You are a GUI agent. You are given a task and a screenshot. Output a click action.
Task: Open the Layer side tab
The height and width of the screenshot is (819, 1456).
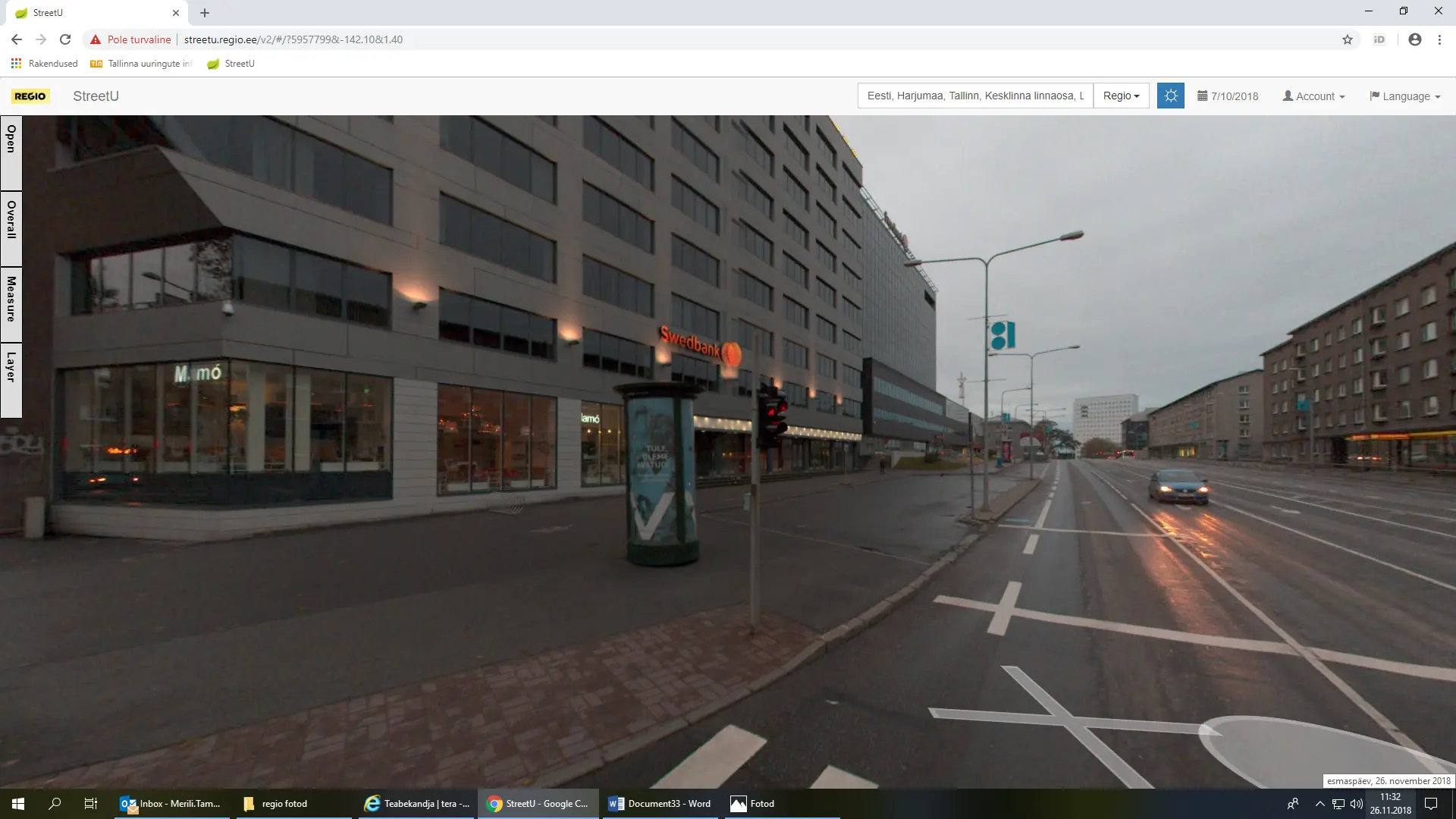click(11, 379)
